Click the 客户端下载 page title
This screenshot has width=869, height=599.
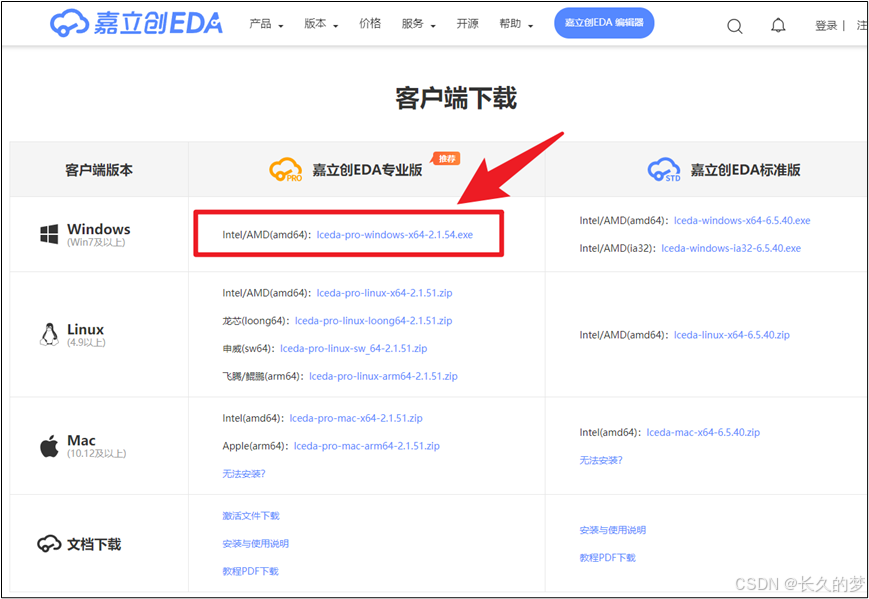click(456, 99)
